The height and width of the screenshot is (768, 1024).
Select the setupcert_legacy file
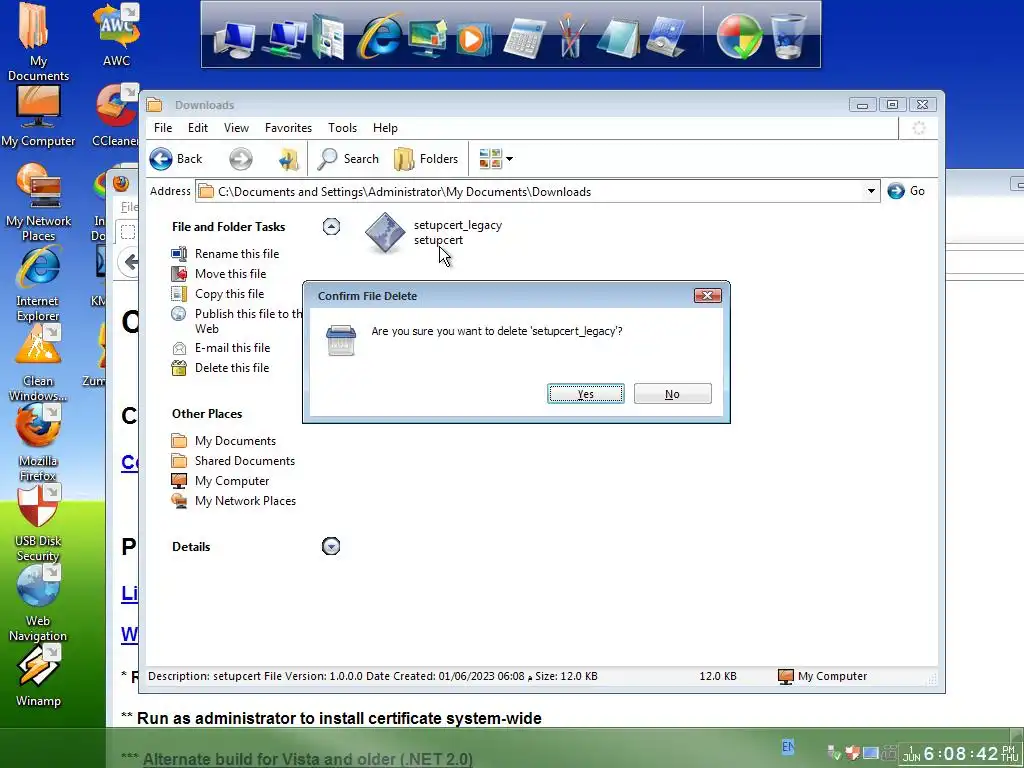432,232
